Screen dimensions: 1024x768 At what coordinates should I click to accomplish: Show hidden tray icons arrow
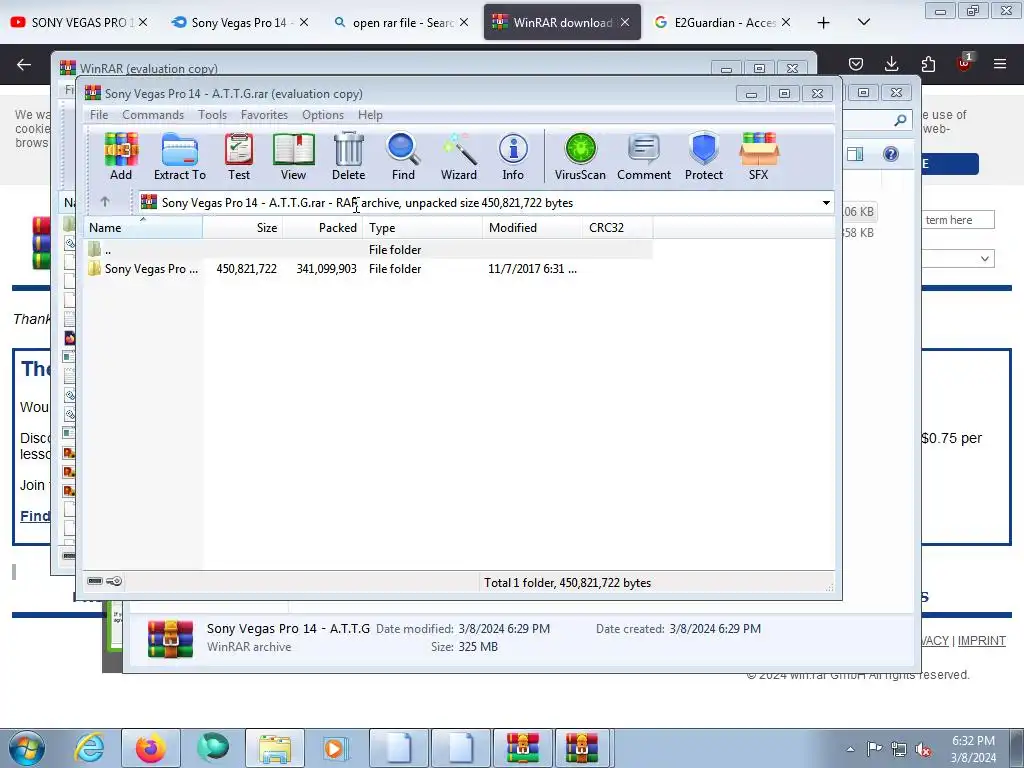(x=850, y=749)
